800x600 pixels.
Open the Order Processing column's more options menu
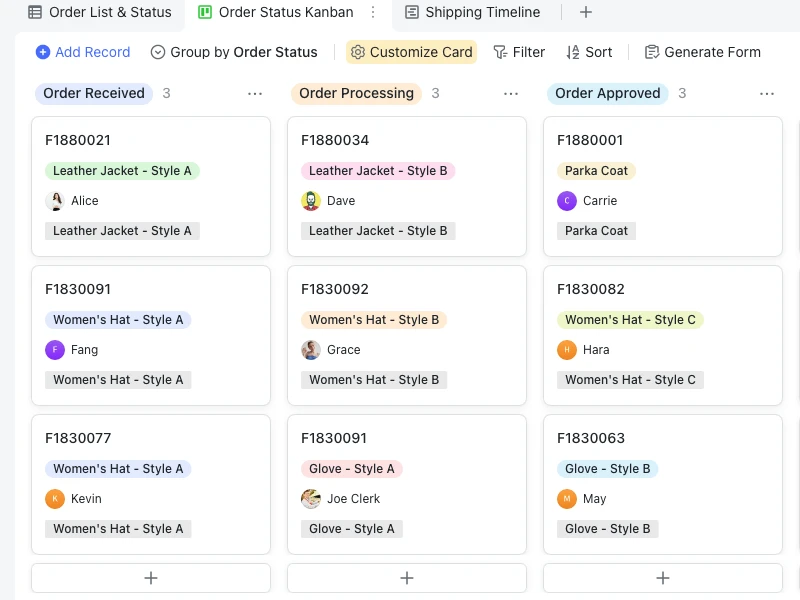click(x=511, y=93)
